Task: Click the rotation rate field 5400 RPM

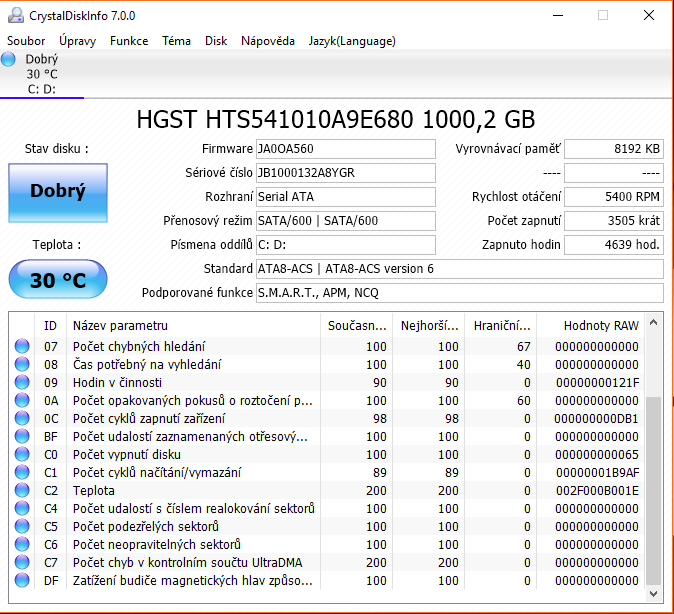Action: coord(614,197)
